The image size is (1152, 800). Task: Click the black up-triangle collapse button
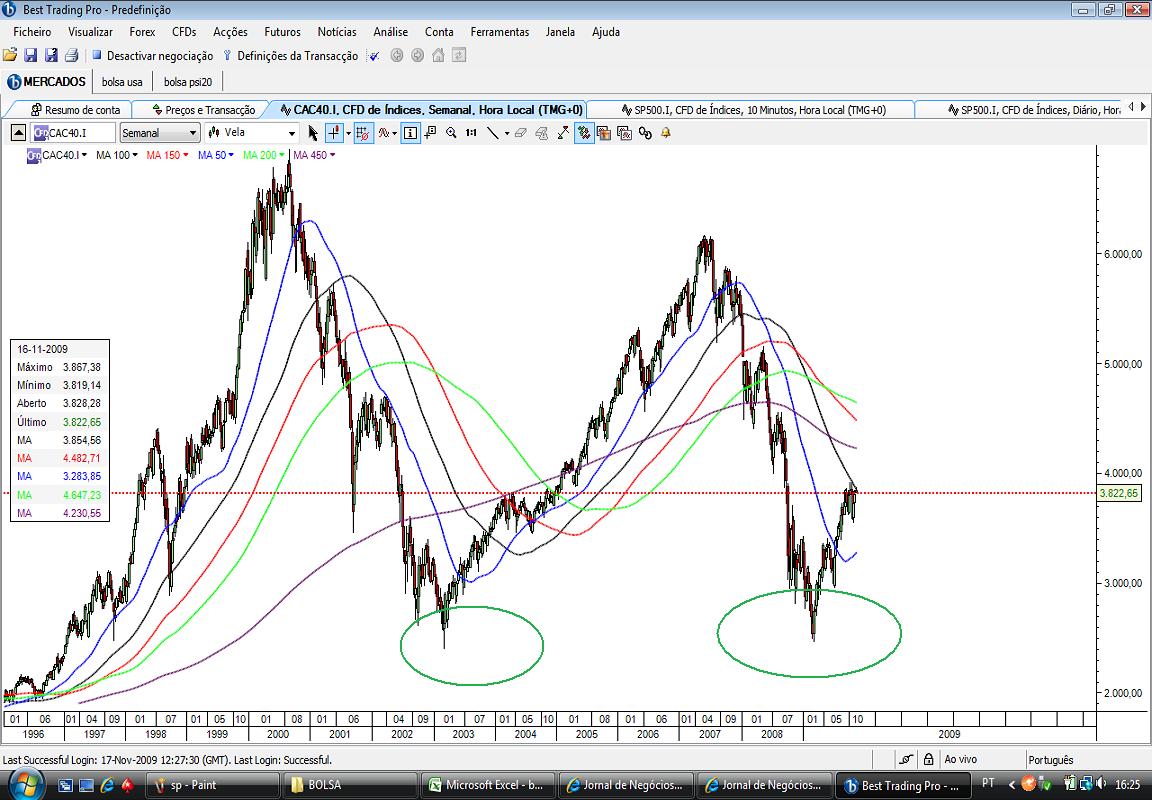coord(19,133)
